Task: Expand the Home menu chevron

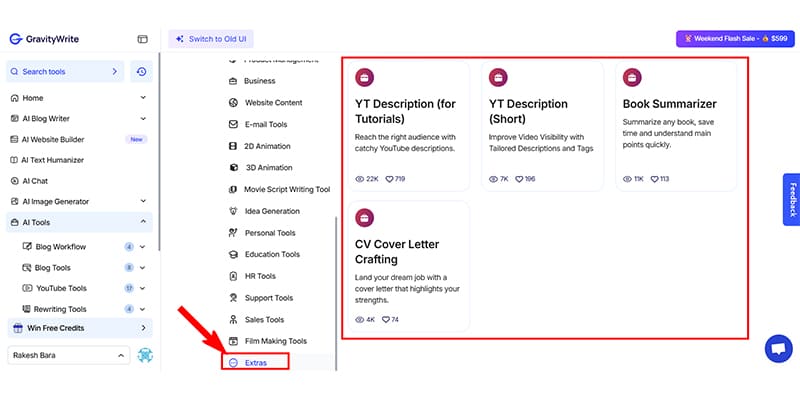Action: [143, 97]
